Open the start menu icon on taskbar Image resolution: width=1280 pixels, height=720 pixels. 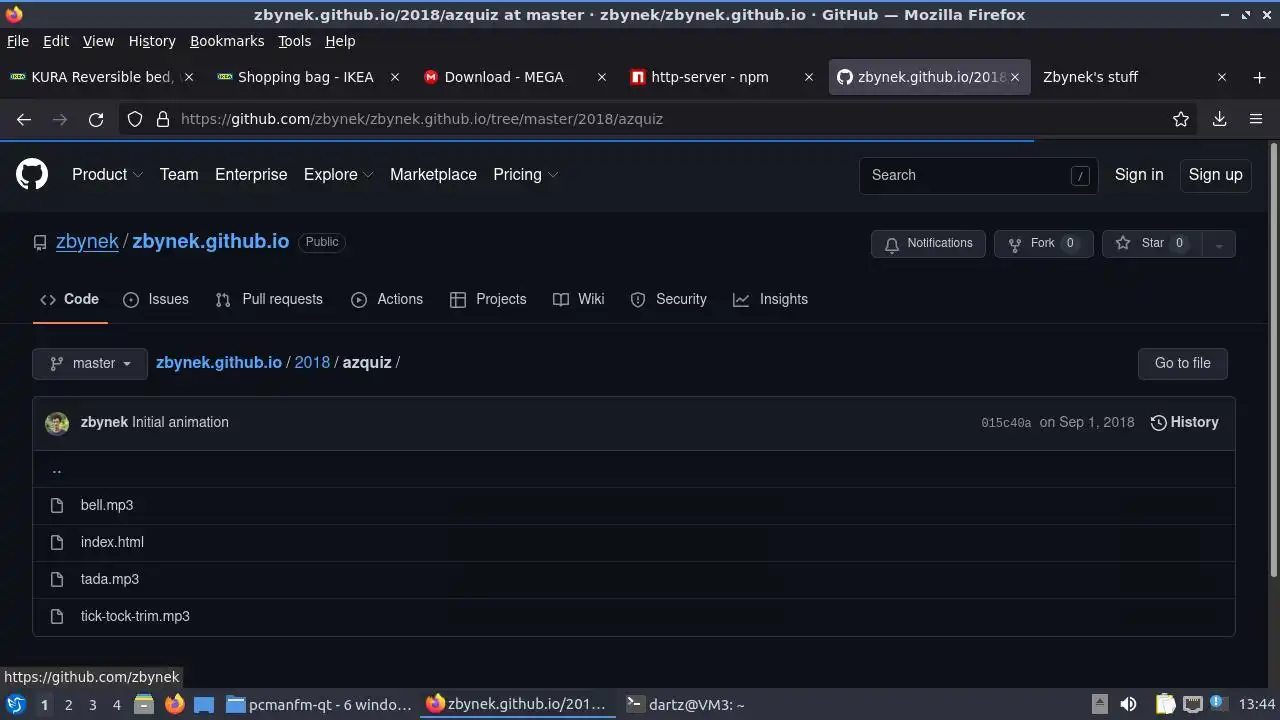click(15, 704)
